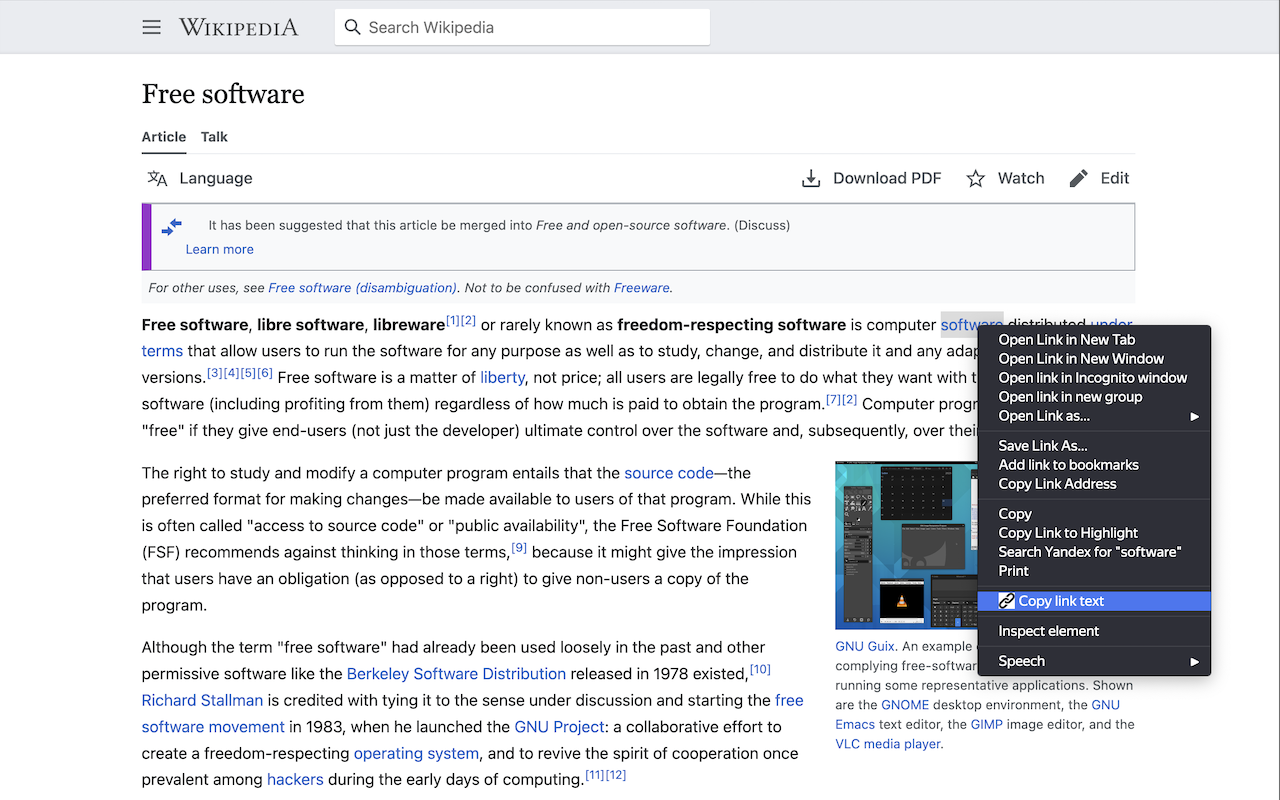Click the chain icon beside Copy link text

(1007, 601)
